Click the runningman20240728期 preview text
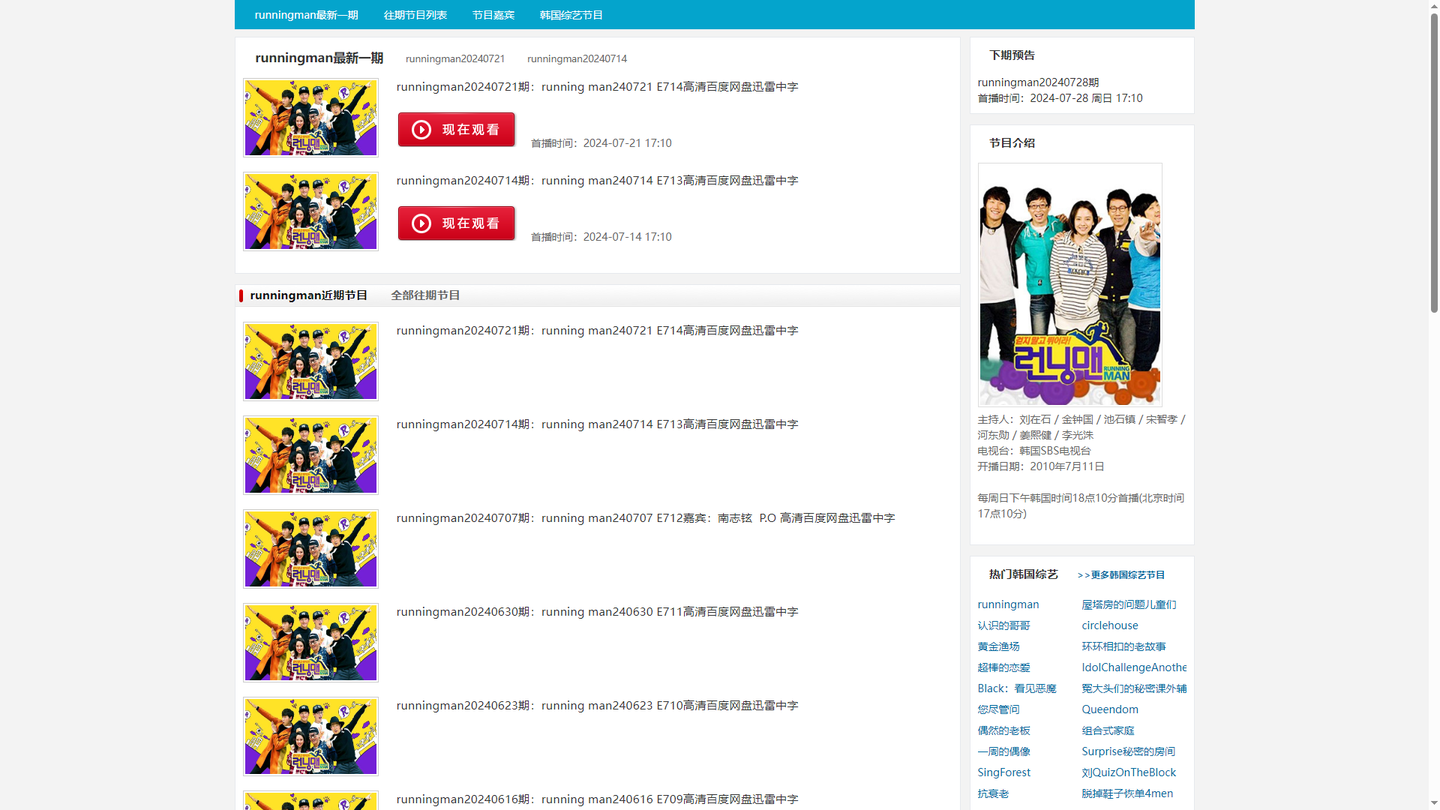 1038,83
